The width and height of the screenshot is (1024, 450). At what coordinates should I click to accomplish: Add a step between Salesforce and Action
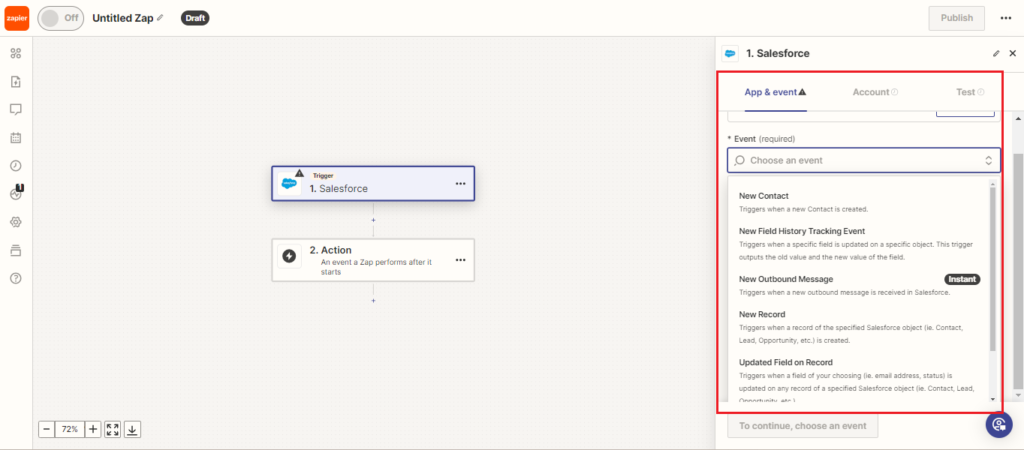point(374,220)
